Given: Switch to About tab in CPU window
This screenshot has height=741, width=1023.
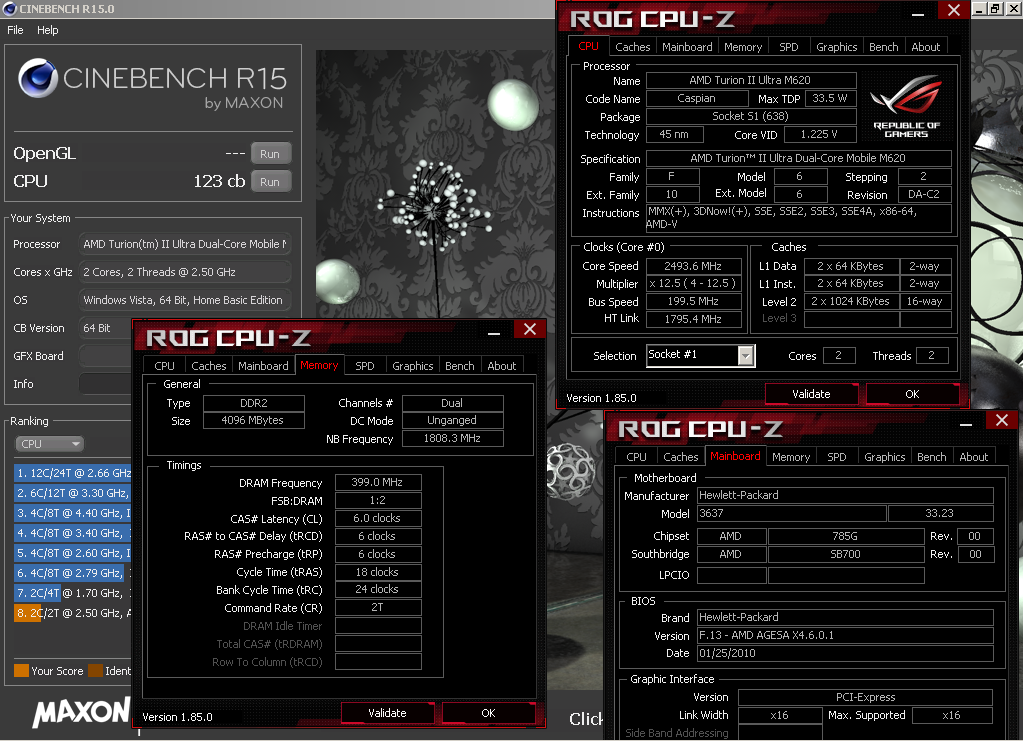Looking at the screenshot, I should tap(925, 47).
